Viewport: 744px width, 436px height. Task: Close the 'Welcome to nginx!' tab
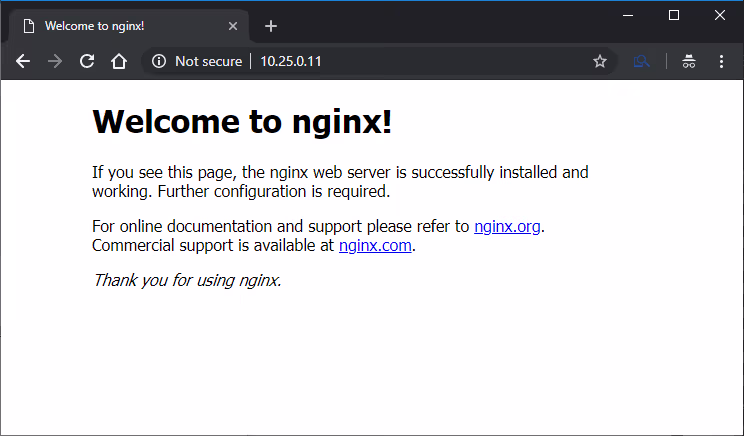coord(233,26)
